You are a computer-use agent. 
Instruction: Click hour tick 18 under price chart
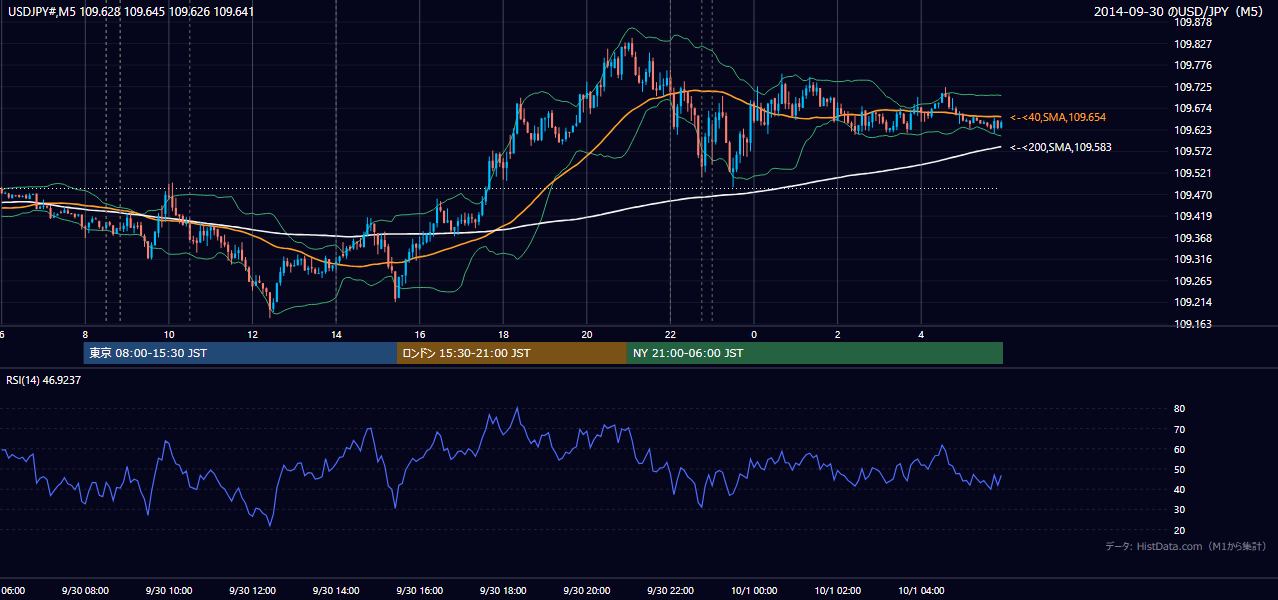[503, 335]
